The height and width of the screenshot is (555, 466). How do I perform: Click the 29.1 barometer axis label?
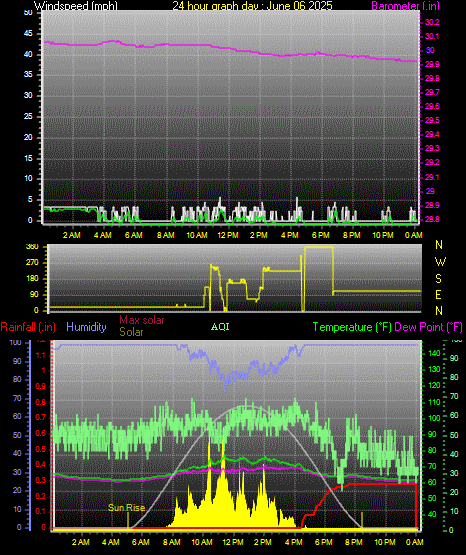point(432,177)
